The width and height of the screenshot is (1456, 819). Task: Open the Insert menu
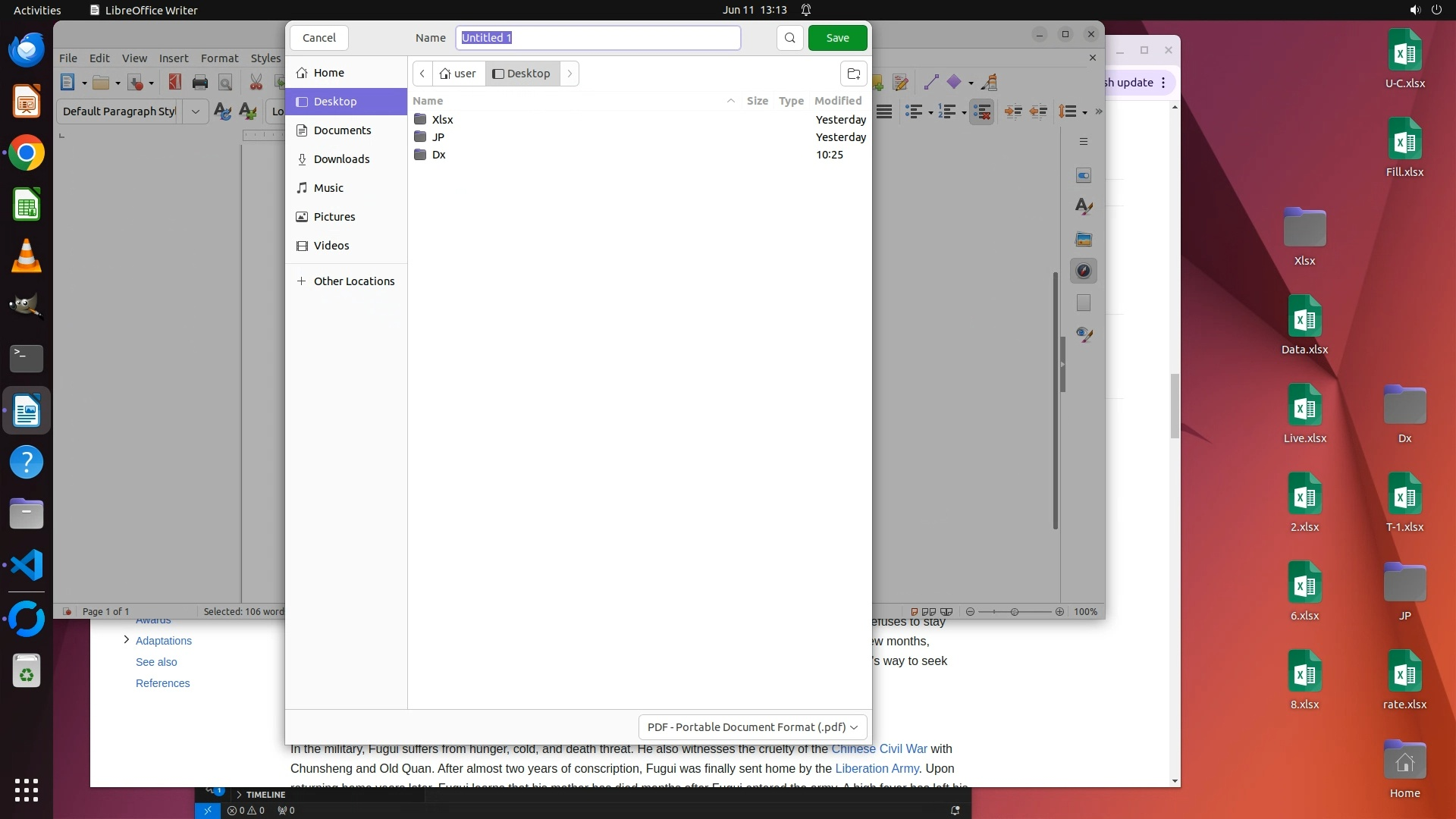pos(173,58)
